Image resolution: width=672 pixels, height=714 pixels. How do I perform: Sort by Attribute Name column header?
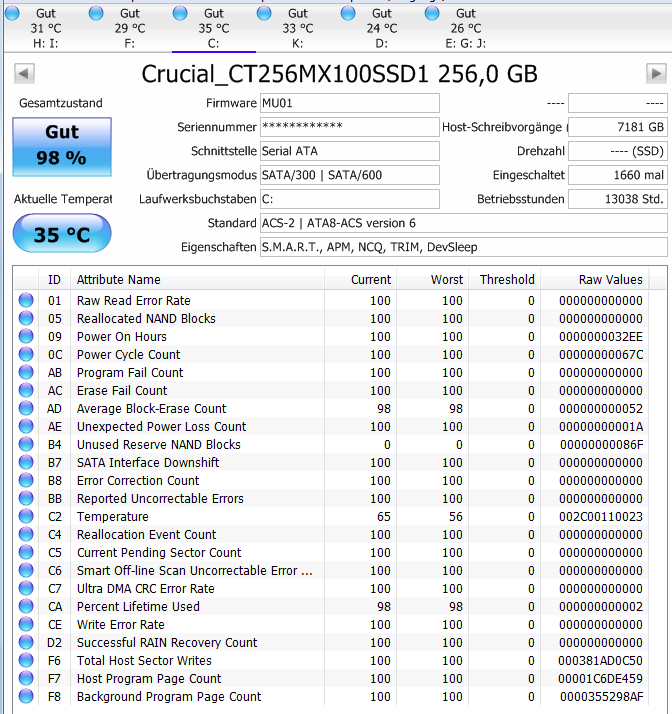pyautogui.click(x=198, y=280)
